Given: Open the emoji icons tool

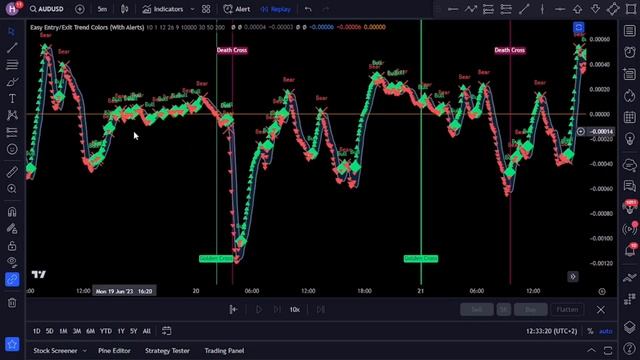Looking at the screenshot, I should 12,149.
